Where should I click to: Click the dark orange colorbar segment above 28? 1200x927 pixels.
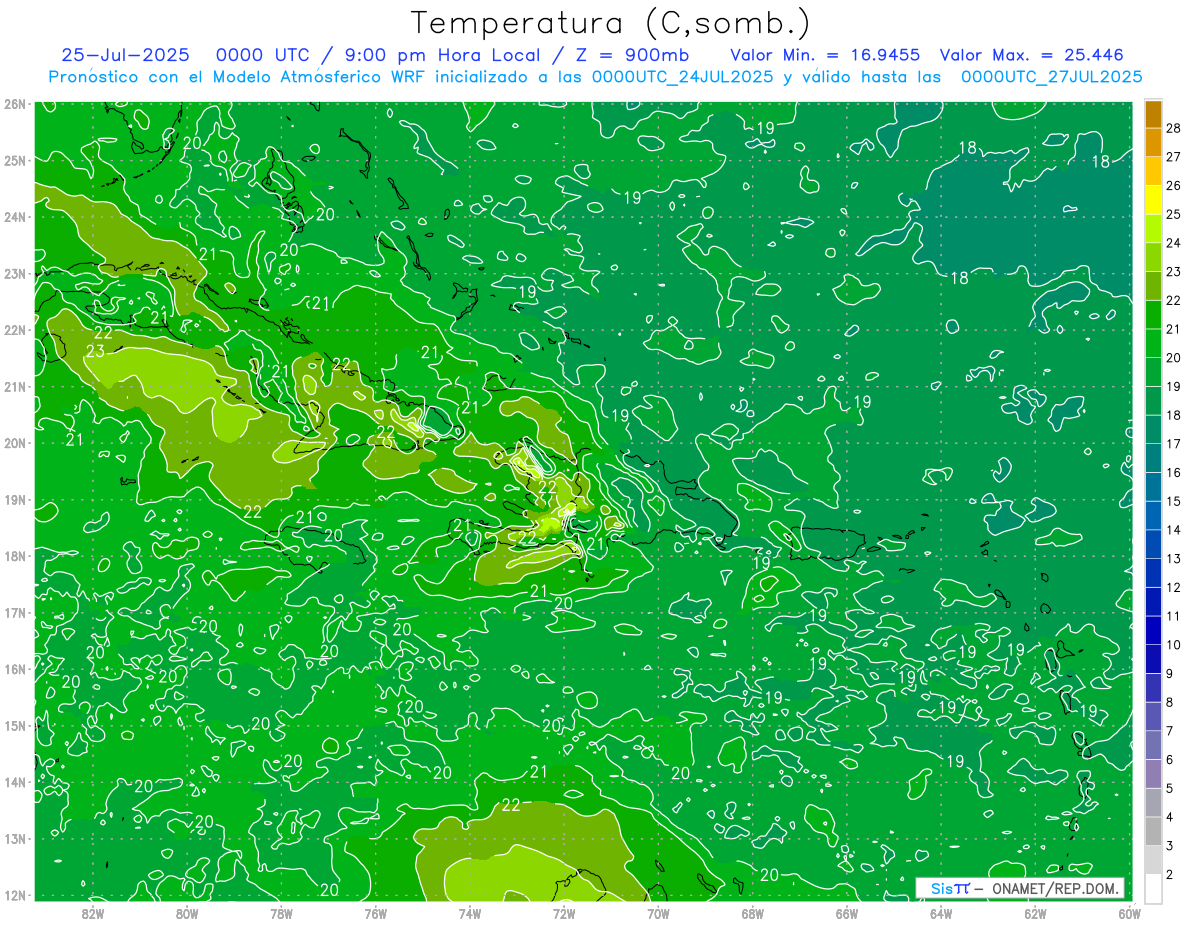1153,115
